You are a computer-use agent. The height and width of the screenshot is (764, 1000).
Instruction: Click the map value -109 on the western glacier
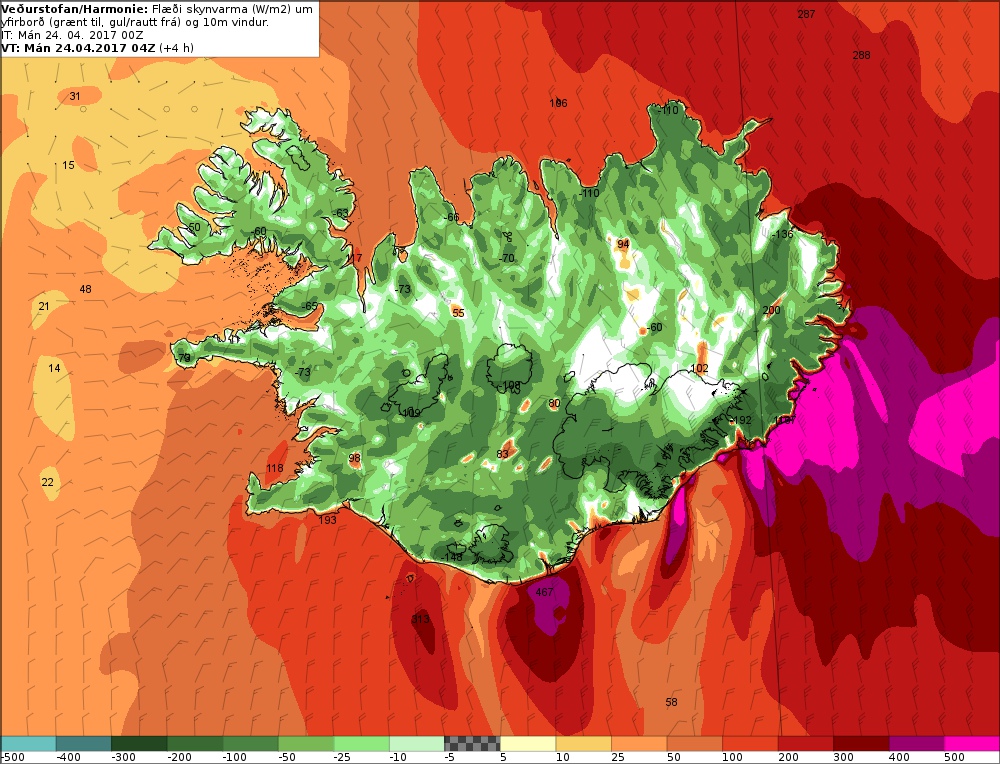pos(411,413)
